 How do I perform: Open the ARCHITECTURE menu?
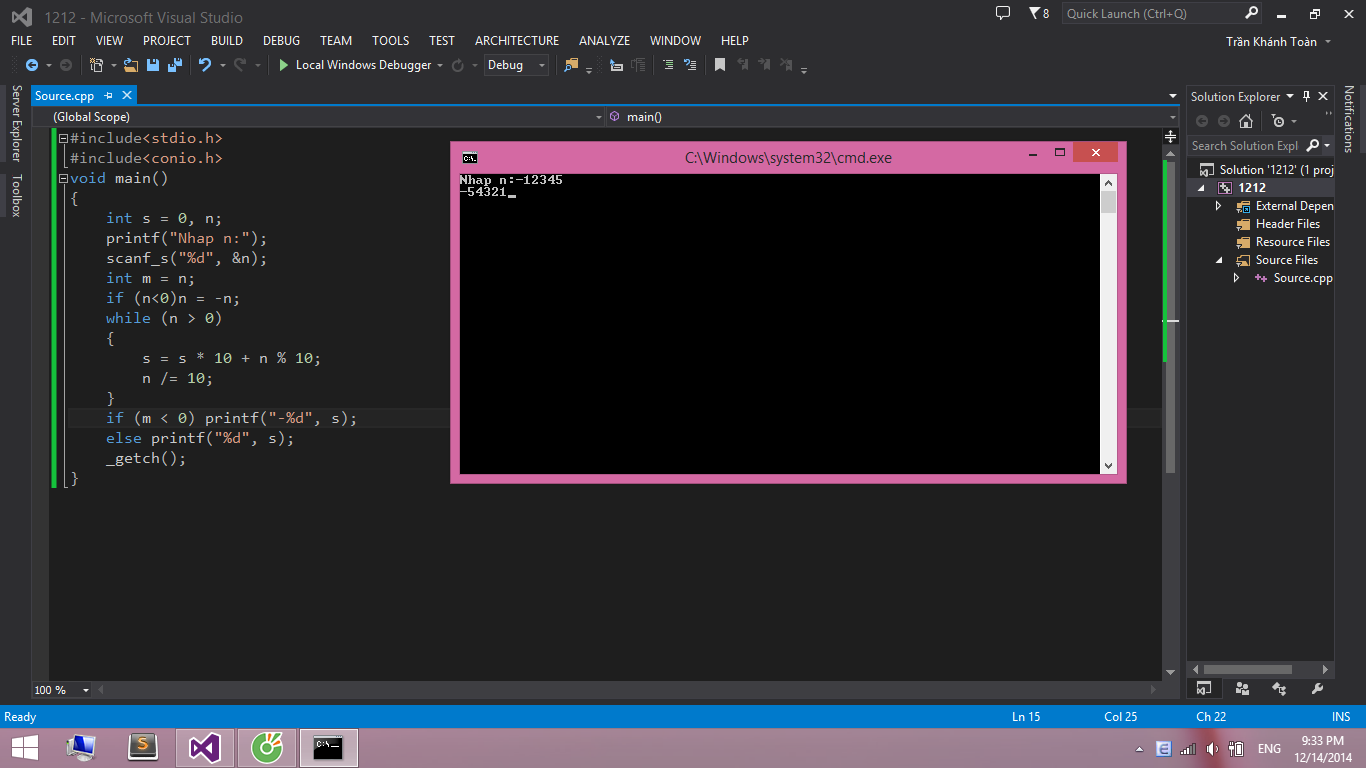click(517, 40)
